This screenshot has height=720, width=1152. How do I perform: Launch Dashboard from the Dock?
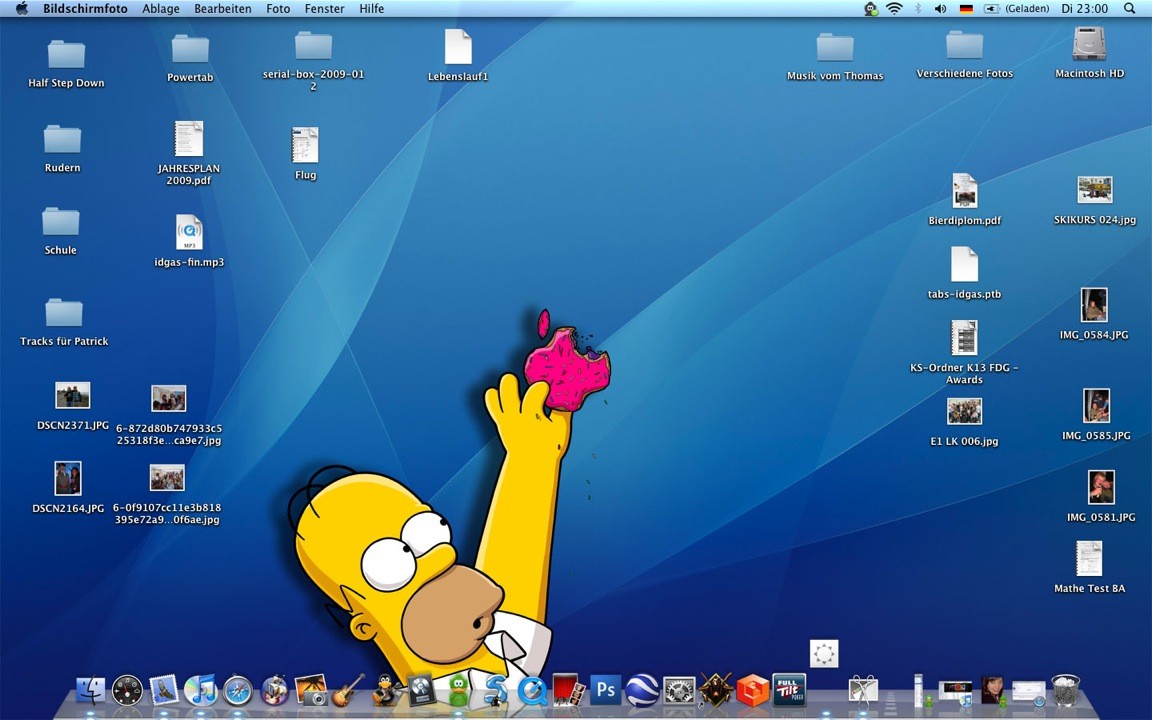(x=127, y=691)
